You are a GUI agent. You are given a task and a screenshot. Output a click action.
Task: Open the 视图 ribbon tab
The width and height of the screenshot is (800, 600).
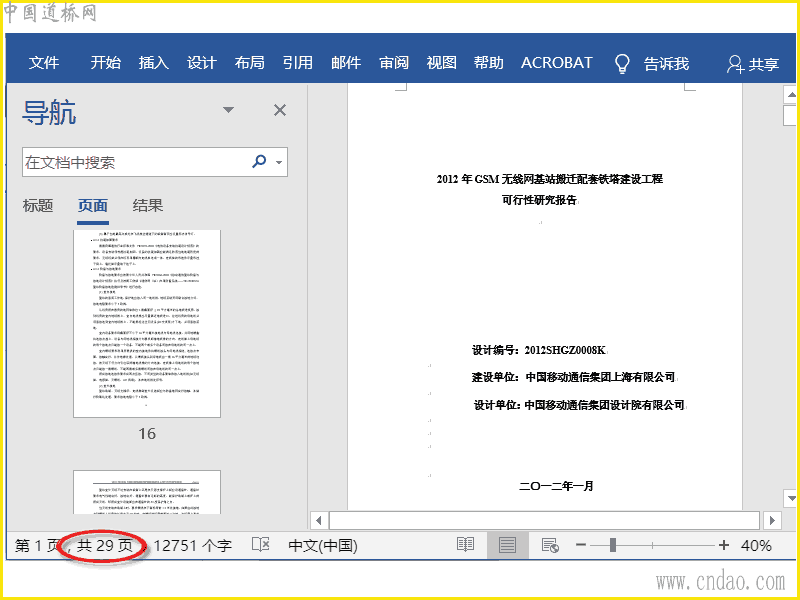coord(441,63)
